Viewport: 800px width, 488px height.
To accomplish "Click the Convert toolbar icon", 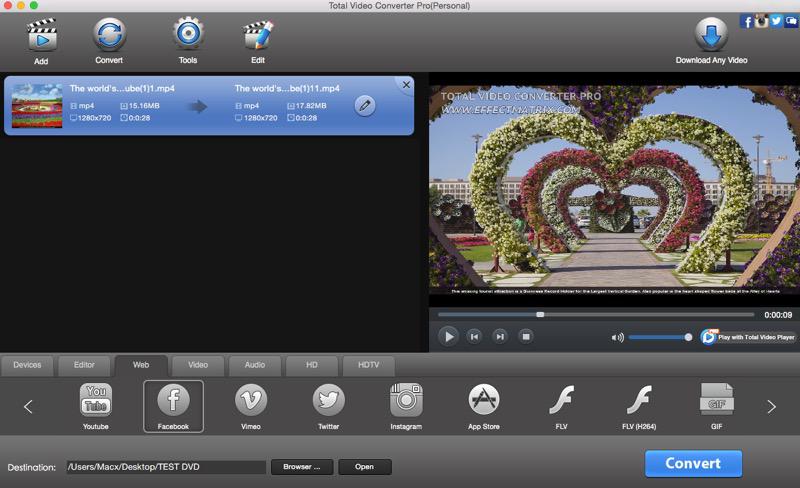I will coord(109,34).
